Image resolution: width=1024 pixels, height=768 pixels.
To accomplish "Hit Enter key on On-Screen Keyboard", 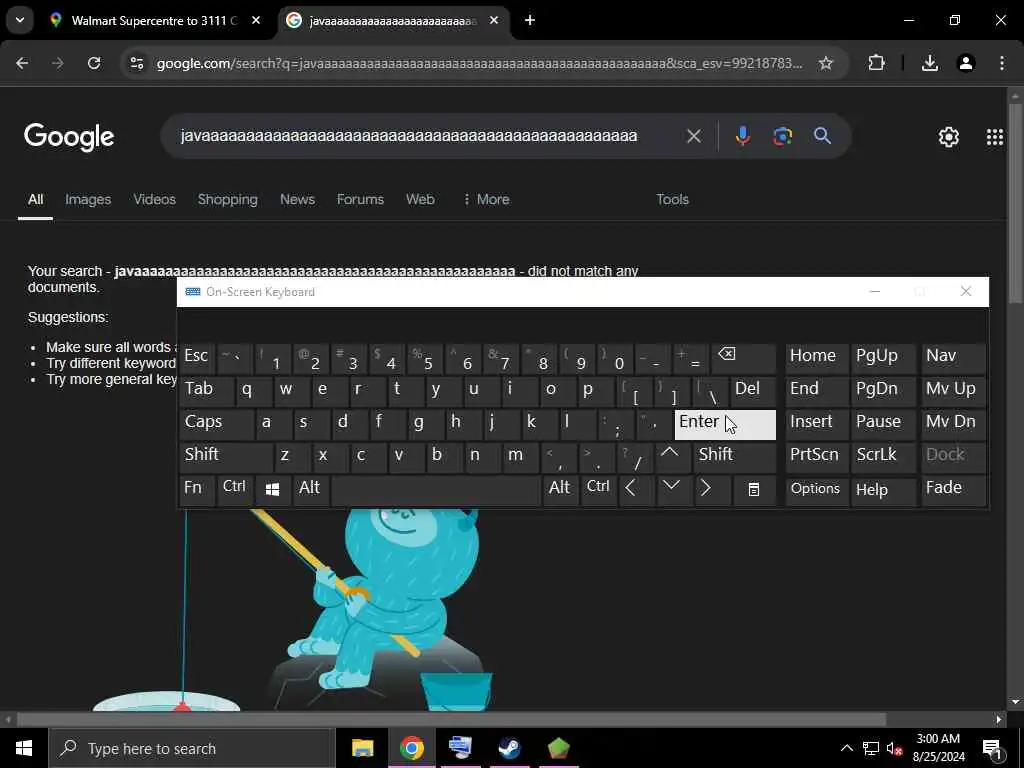I will pos(725,424).
